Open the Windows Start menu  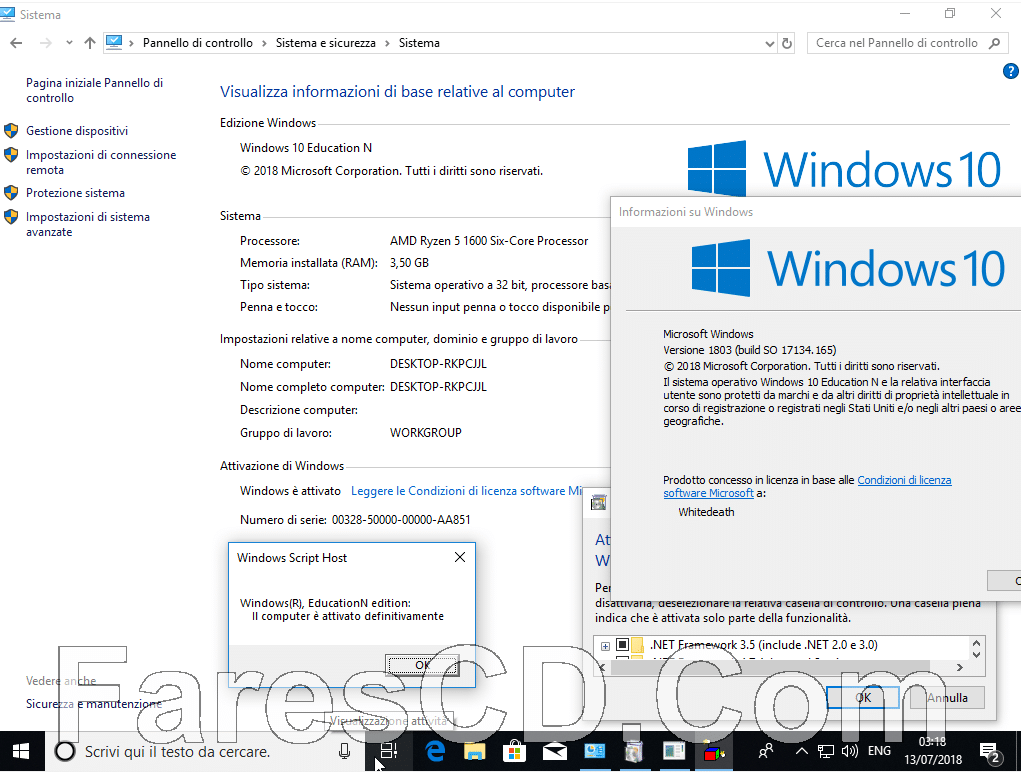pos(21,752)
